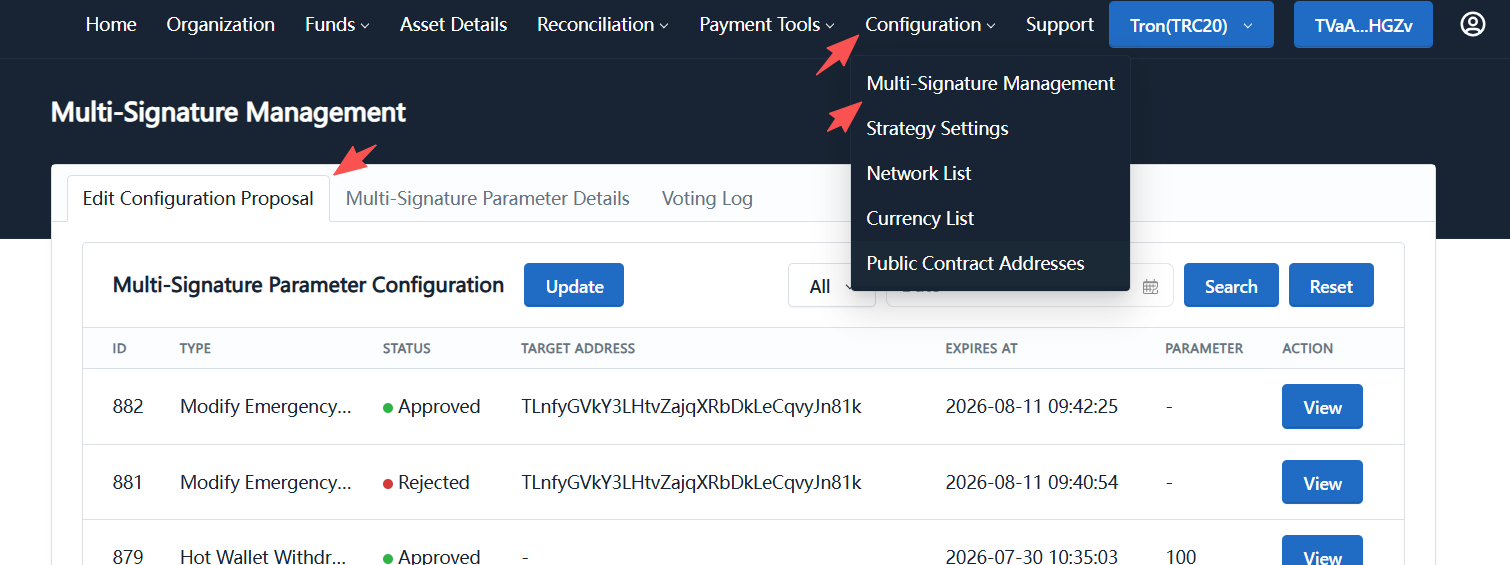Image resolution: width=1510 pixels, height=565 pixels.
Task: Open the user account profile icon
Action: (1473, 24)
